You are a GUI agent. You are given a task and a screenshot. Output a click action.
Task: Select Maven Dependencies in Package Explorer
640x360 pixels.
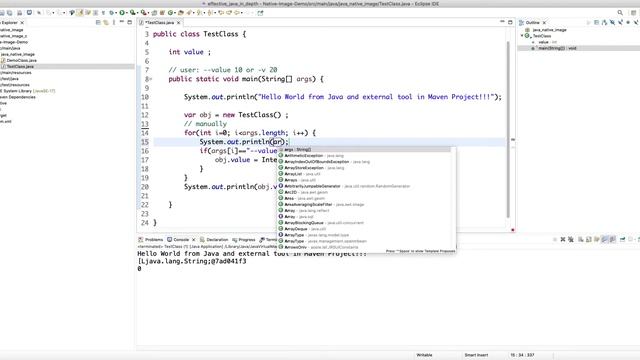[18, 97]
